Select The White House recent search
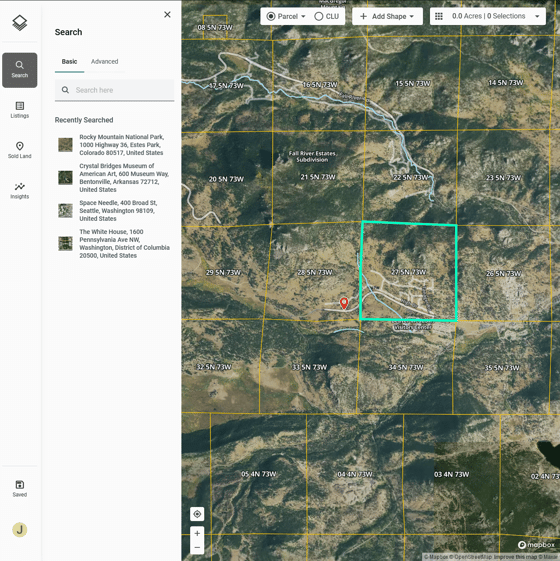 (115, 244)
